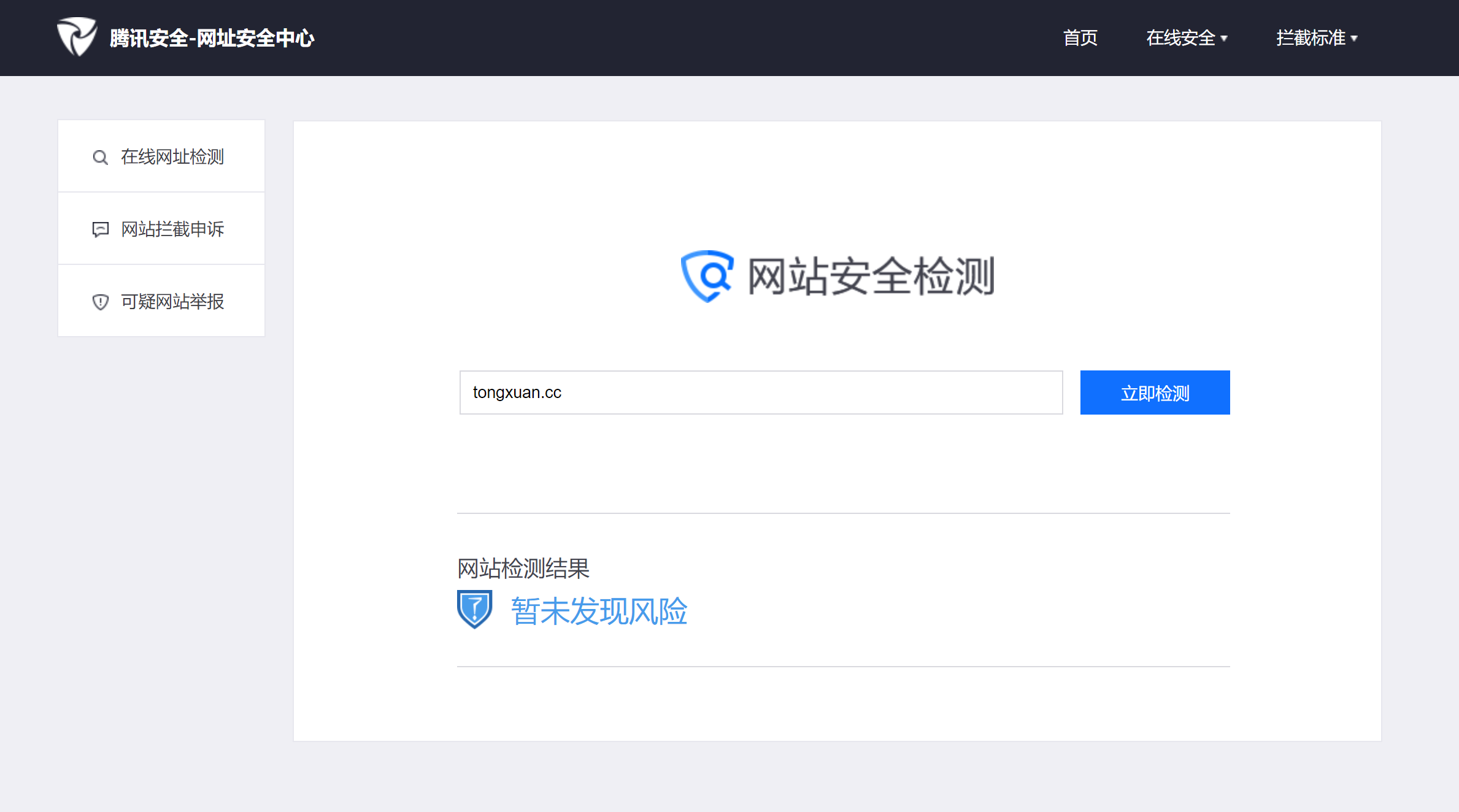The height and width of the screenshot is (812, 1459).
Task: Click the Tencent Security shield logo
Action: [77, 37]
